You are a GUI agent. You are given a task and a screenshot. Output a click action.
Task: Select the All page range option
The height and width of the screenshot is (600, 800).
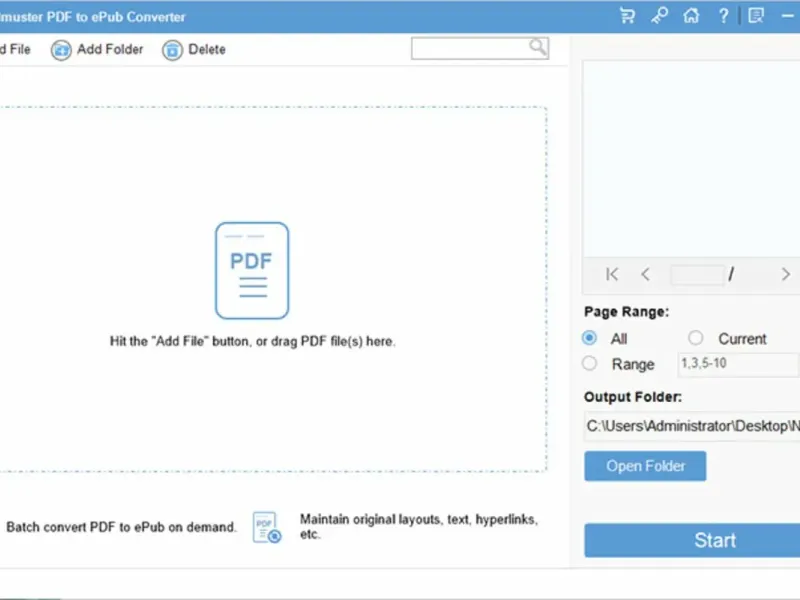point(589,338)
